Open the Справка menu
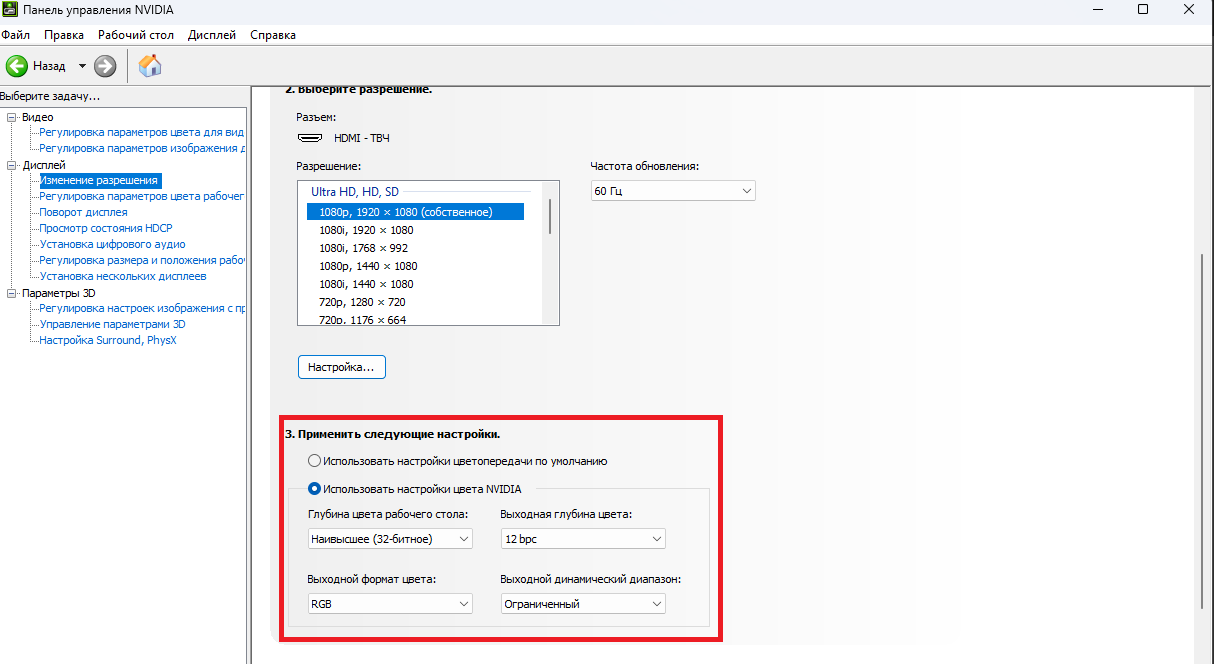 click(273, 34)
